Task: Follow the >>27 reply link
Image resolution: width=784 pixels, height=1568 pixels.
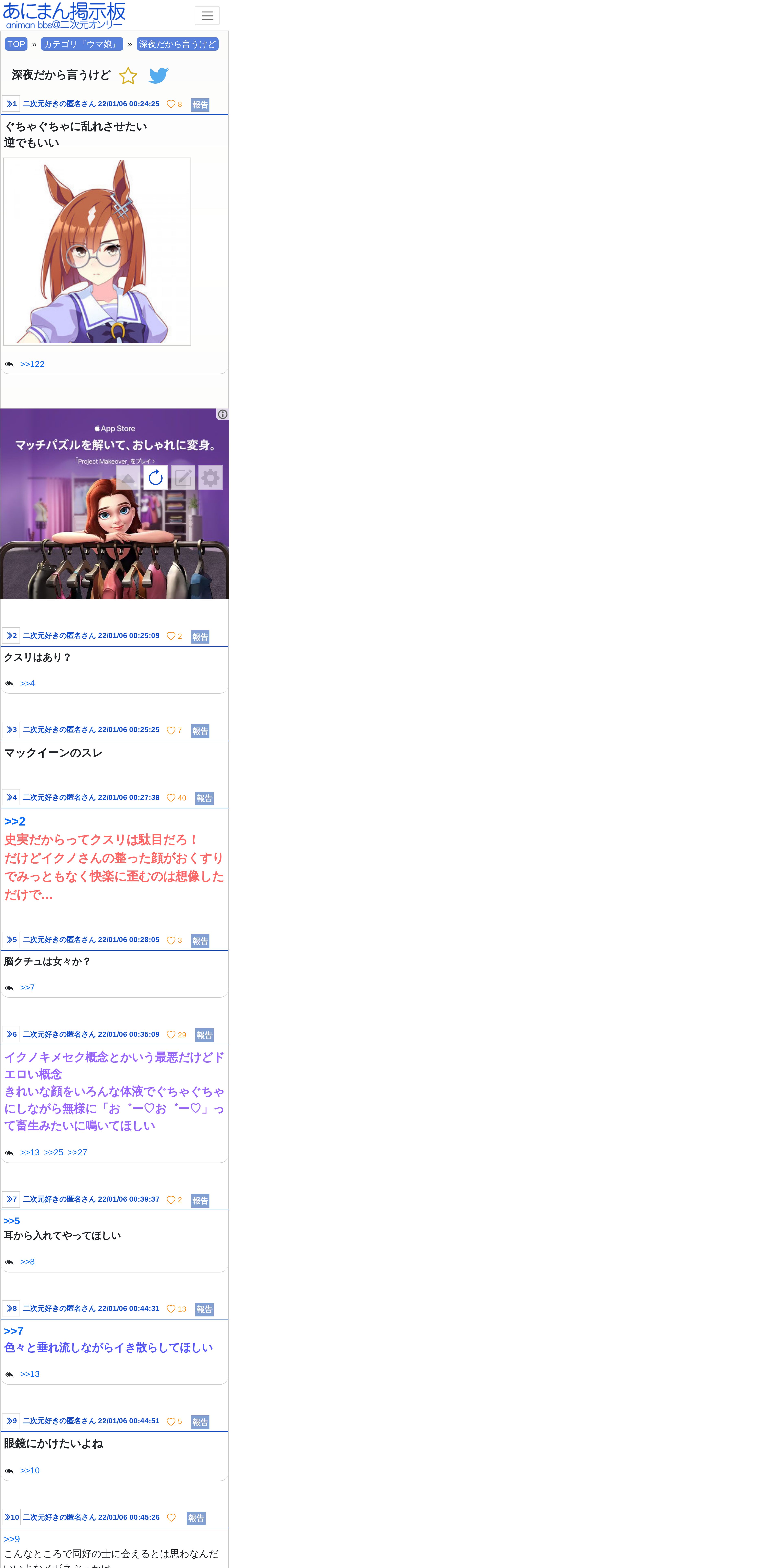Action: click(77, 1152)
